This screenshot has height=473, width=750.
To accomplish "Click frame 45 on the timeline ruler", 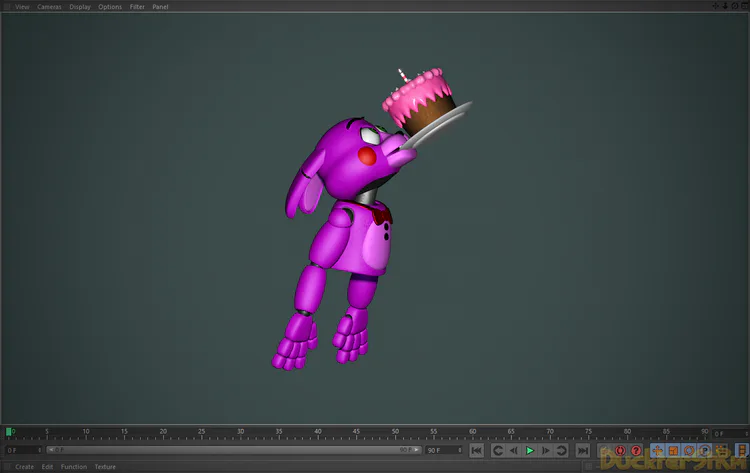I will click(x=356, y=432).
